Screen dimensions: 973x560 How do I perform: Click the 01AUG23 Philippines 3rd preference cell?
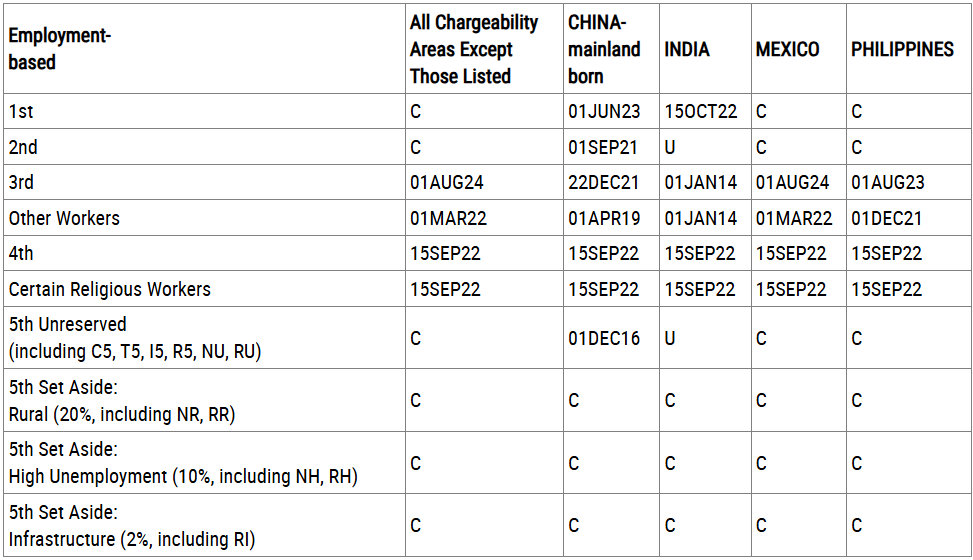tap(887, 182)
